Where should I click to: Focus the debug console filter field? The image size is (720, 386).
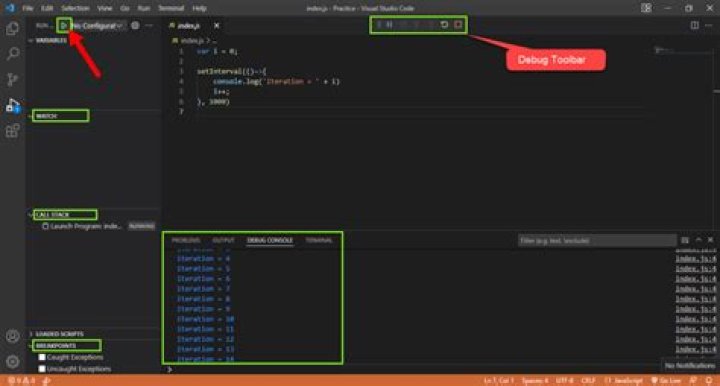click(x=597, y=241)
